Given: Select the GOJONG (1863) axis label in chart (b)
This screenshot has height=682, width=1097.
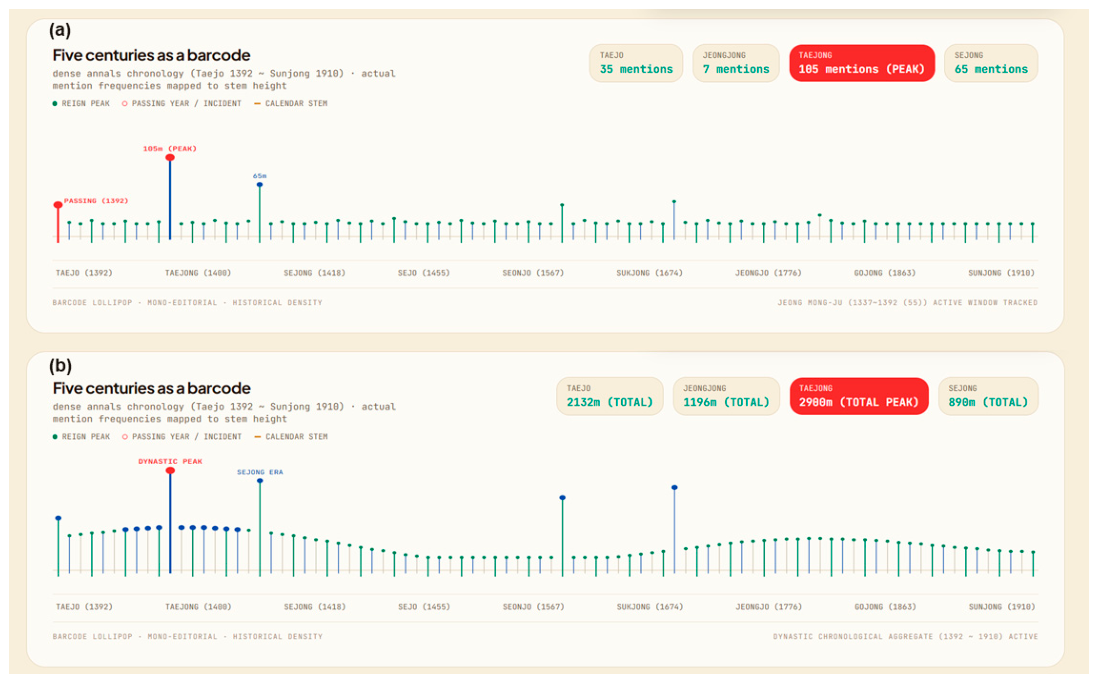Looking at the screenshot, I should click(885, 606).
